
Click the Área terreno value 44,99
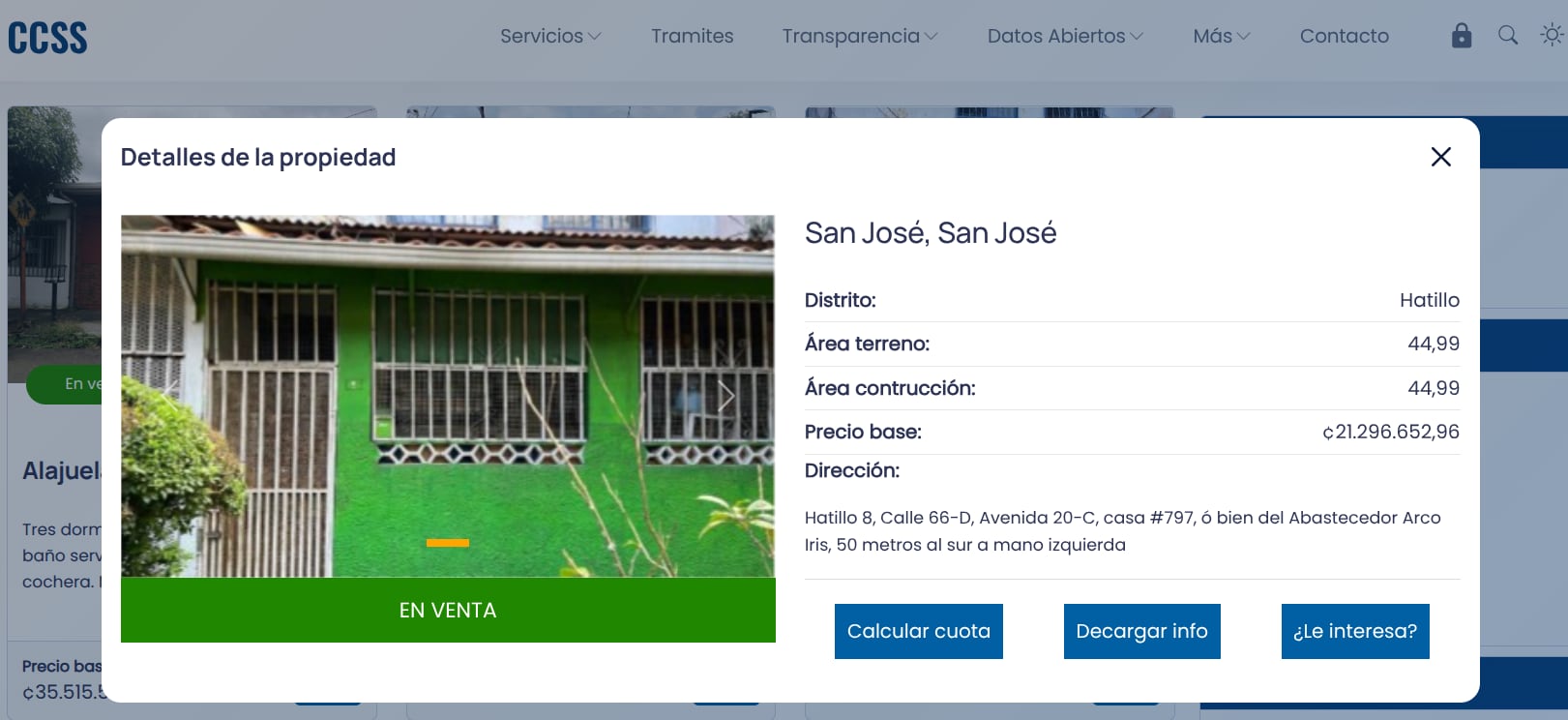coord(1434,344)
